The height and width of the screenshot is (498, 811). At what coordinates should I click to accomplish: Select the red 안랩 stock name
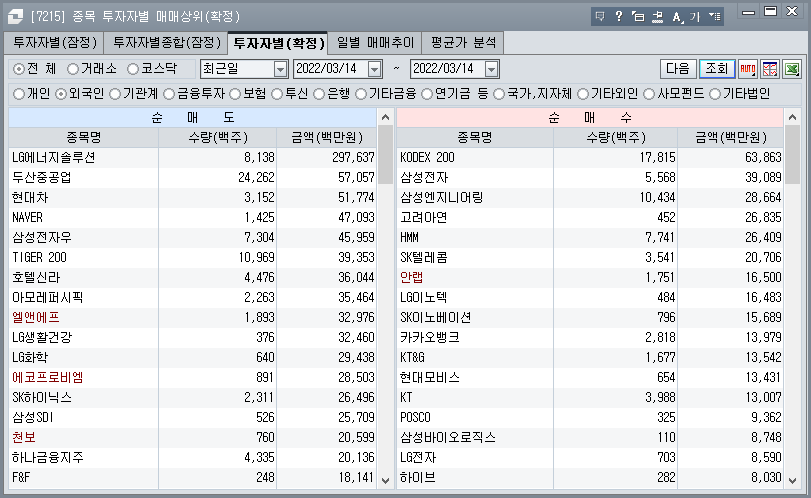[x=412, y=278]
